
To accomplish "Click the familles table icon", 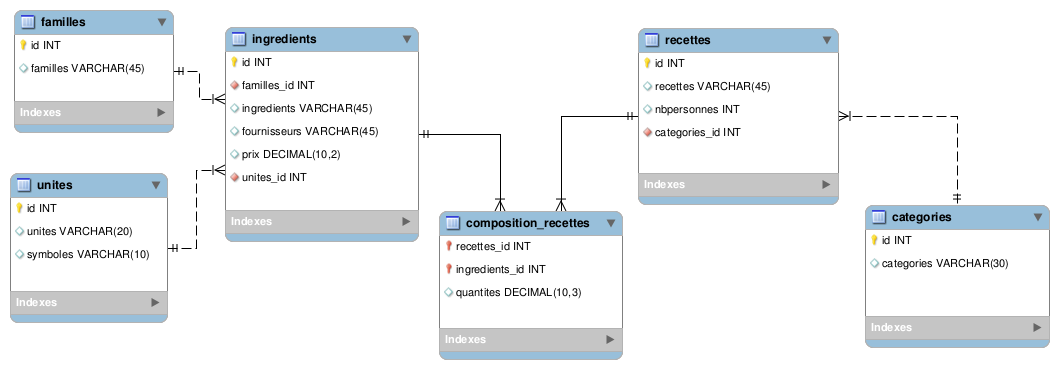I will [x=28, y=22].
